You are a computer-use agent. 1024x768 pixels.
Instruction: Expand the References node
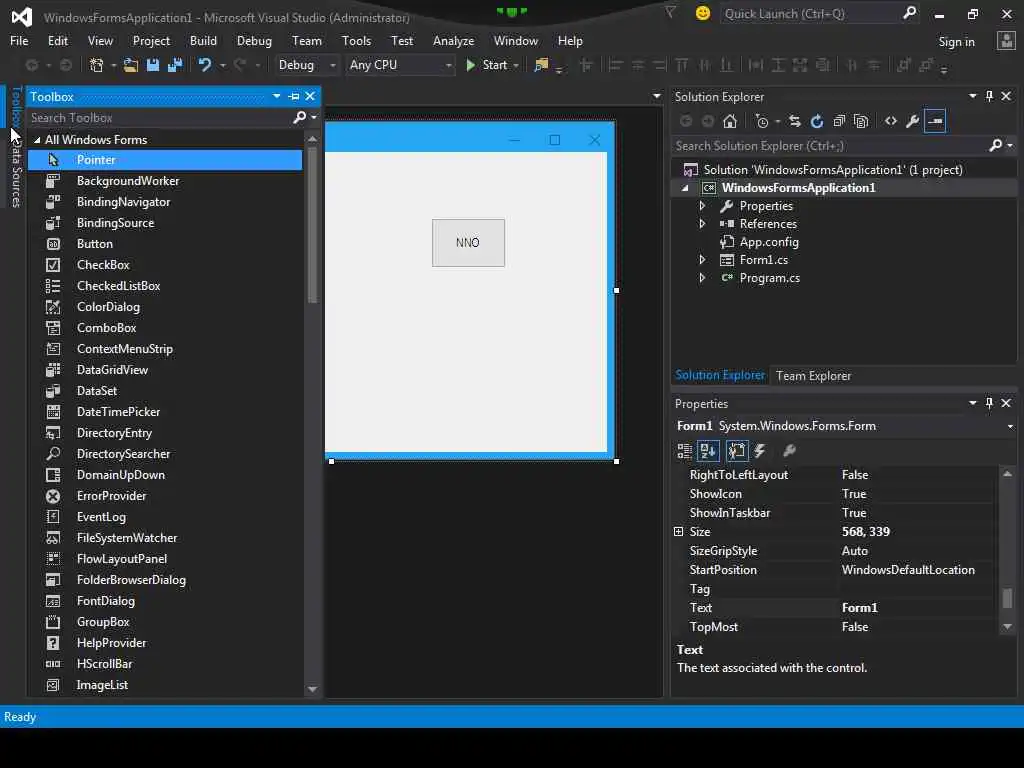[x=703, y=223]
